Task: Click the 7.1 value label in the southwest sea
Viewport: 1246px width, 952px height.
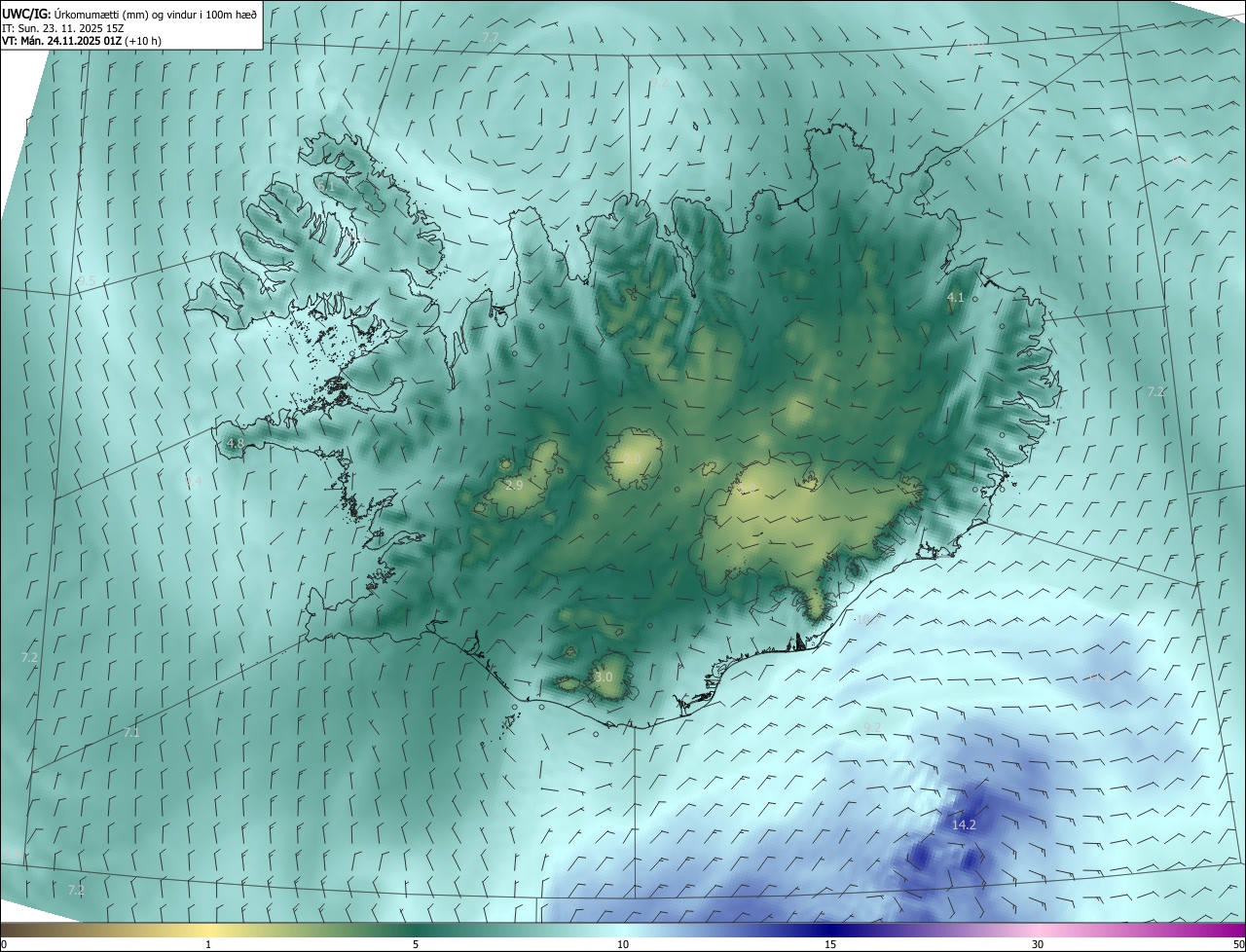Action: 131,732
